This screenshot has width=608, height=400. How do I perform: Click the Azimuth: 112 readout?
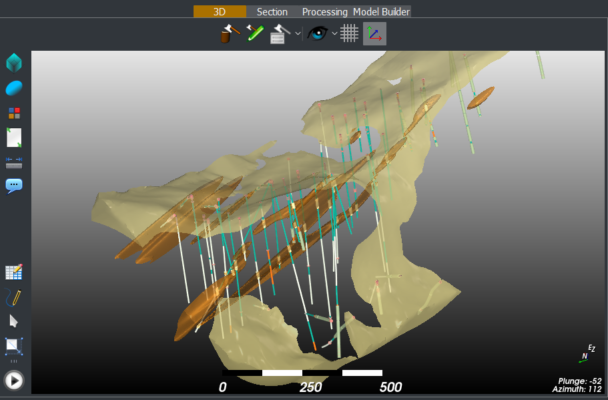click(x=577, y=389)
